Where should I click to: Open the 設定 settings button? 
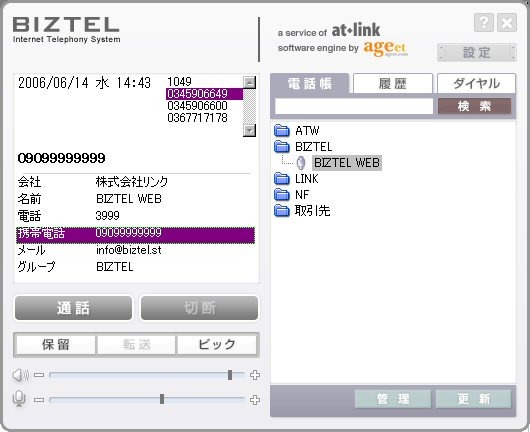click(x=477, y=52)
